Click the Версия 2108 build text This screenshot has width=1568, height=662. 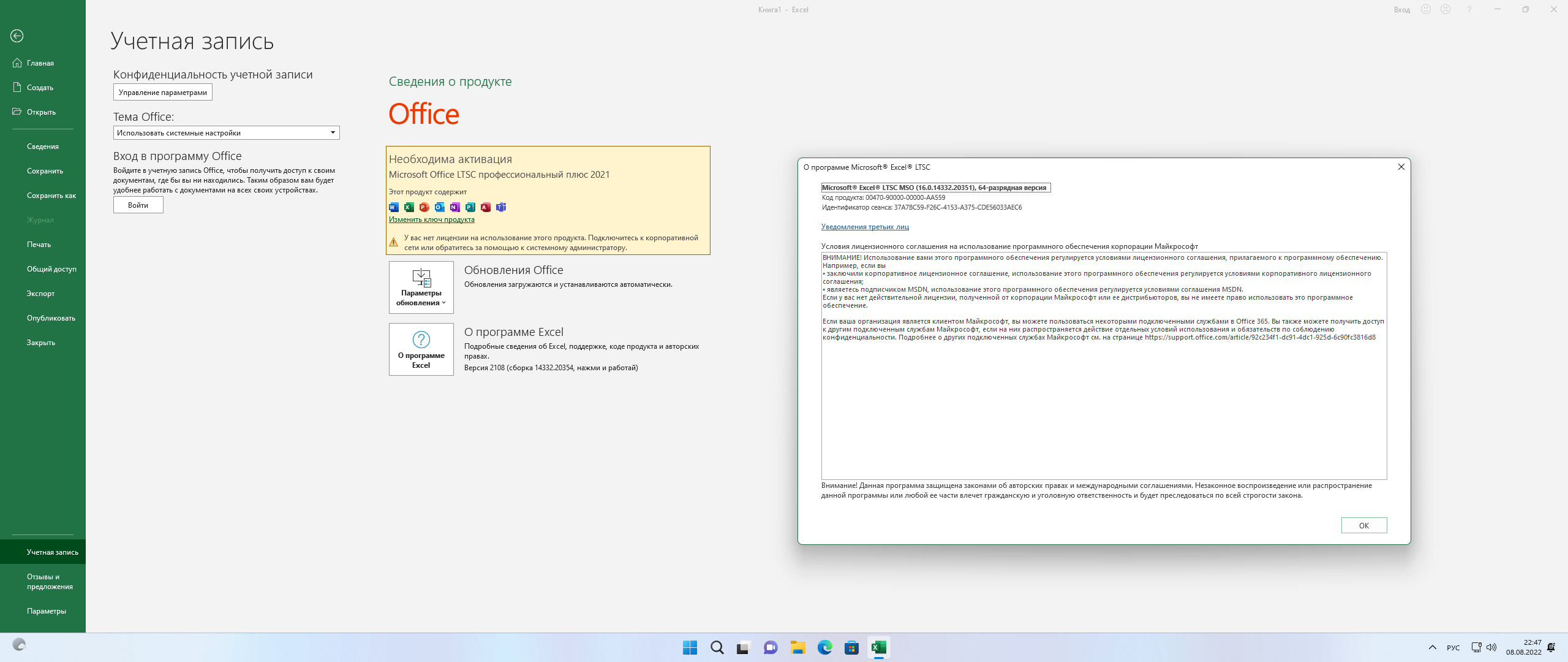[551, 368]
